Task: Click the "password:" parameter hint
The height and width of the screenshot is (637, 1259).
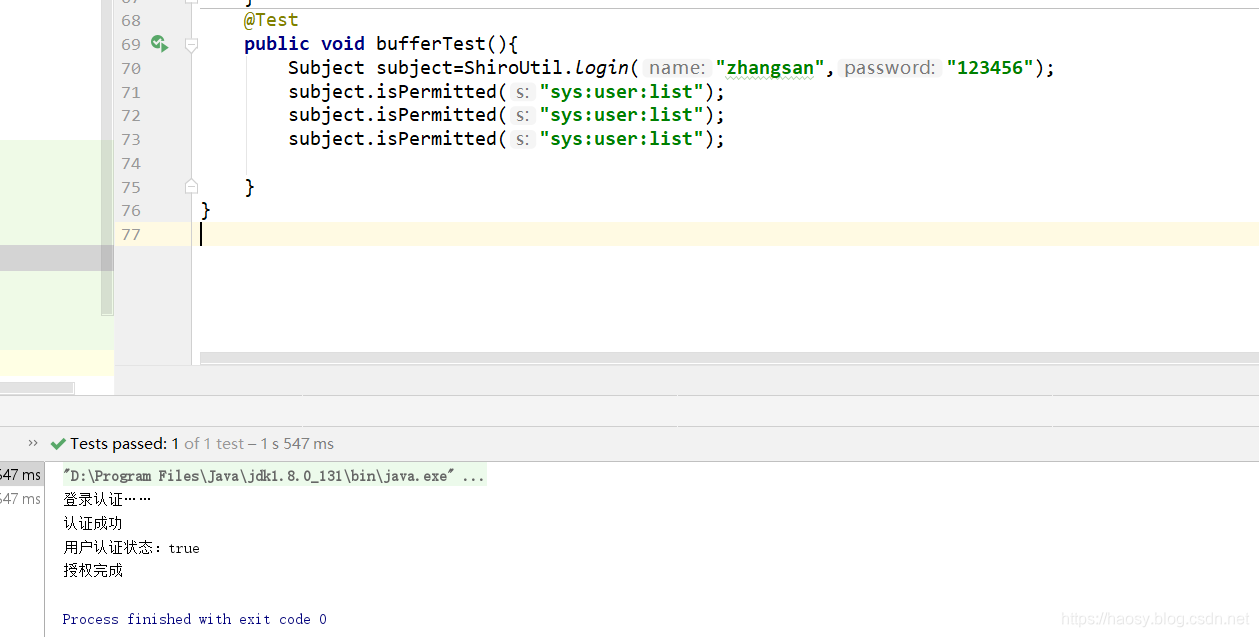Action: point(890,68)
